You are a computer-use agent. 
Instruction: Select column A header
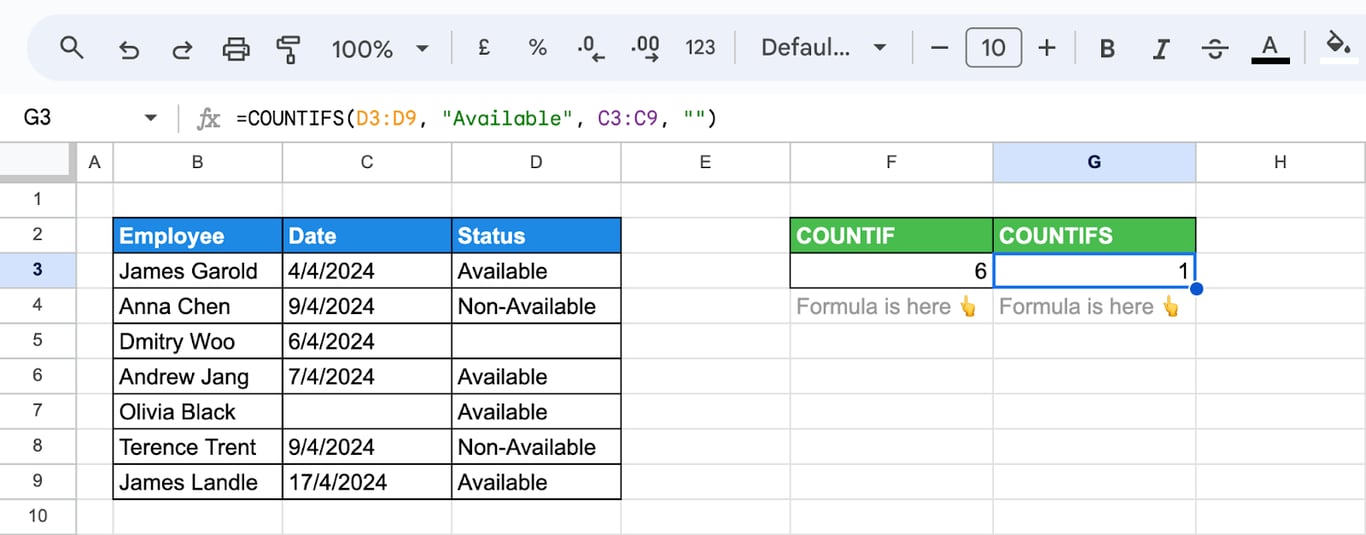[x=95, y=162]
